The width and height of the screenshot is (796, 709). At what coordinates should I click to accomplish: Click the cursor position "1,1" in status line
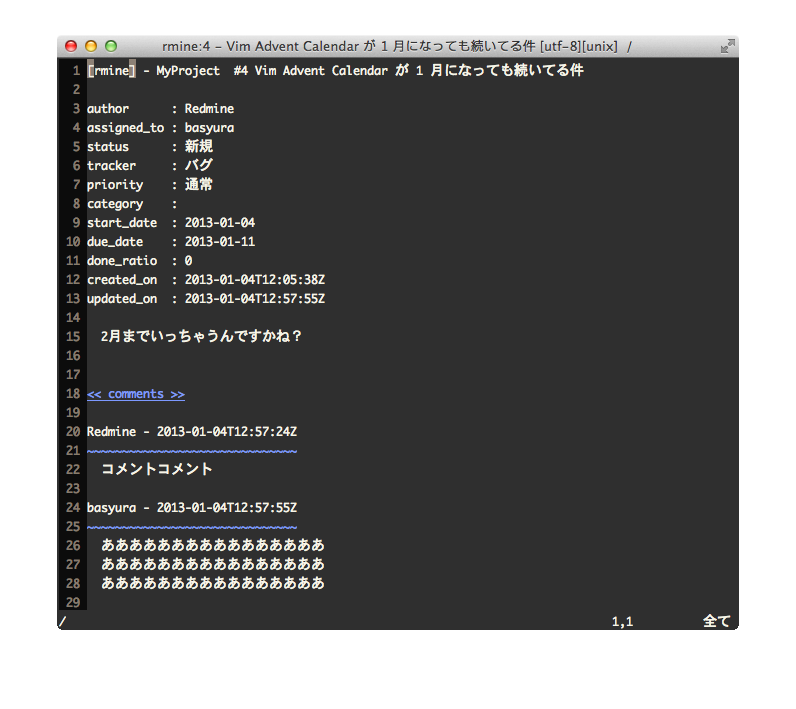click(622, 622)
